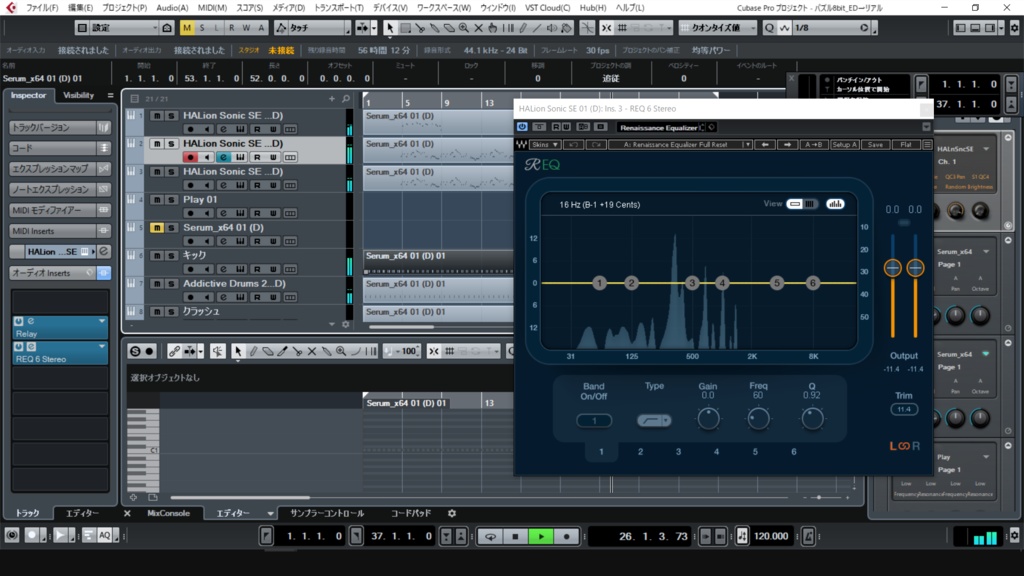
Task: Toggle the REQ analyzer view button
Action: point(835,204)
